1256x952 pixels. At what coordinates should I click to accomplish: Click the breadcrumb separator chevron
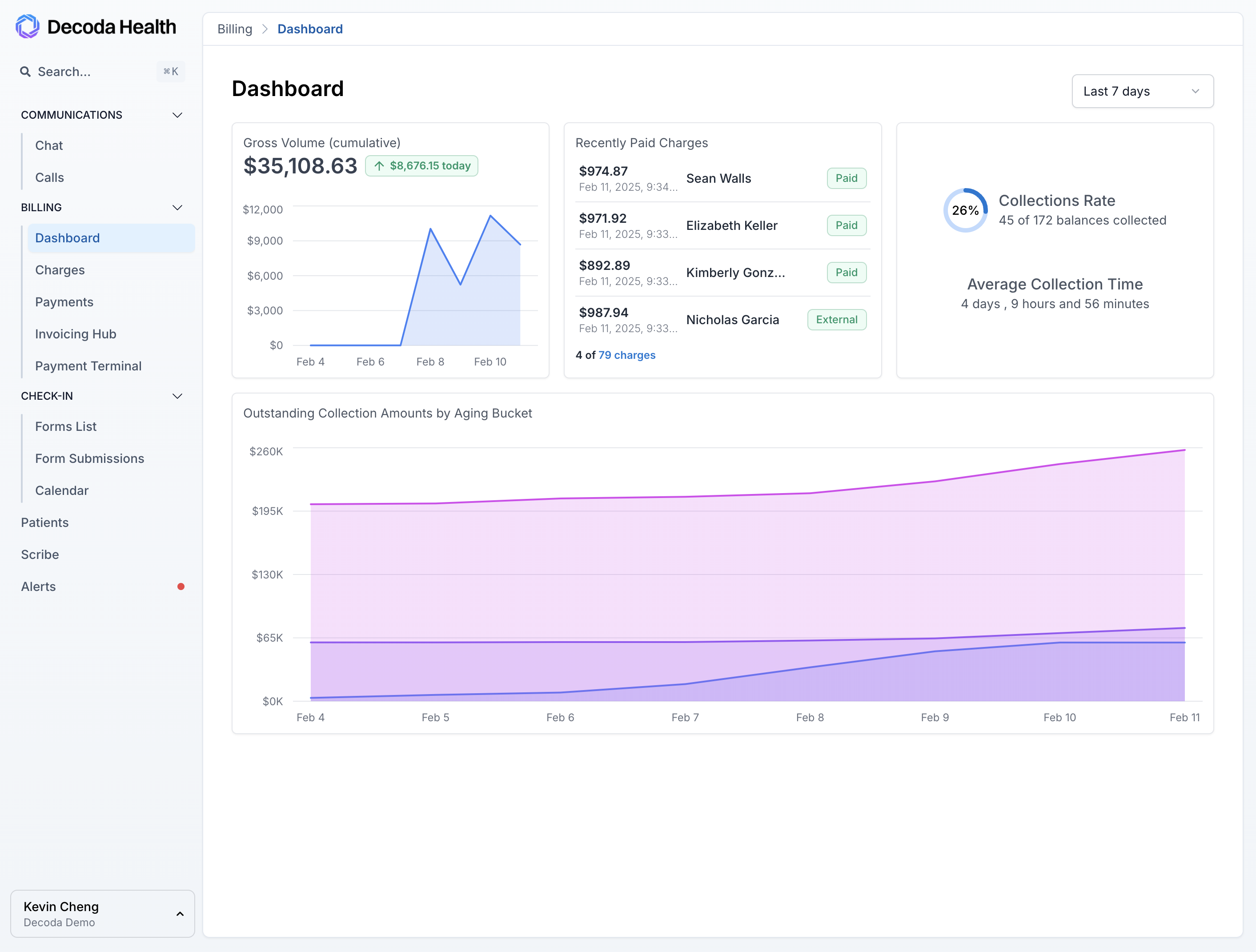pos(265,29)
